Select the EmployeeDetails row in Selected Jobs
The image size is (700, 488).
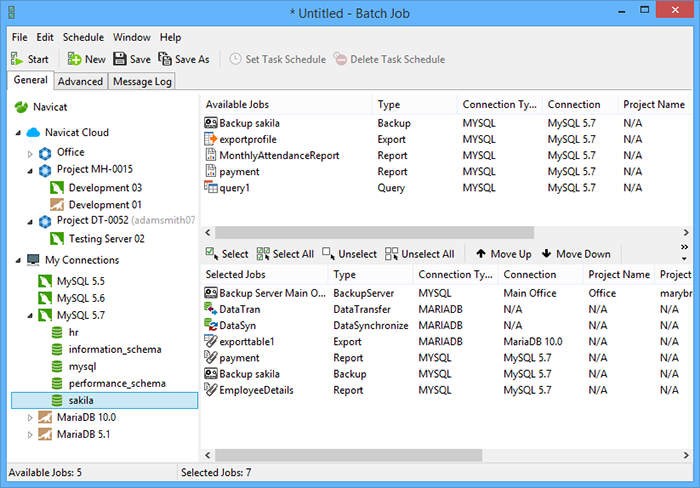pyautogui.click(x=446, y=390)
